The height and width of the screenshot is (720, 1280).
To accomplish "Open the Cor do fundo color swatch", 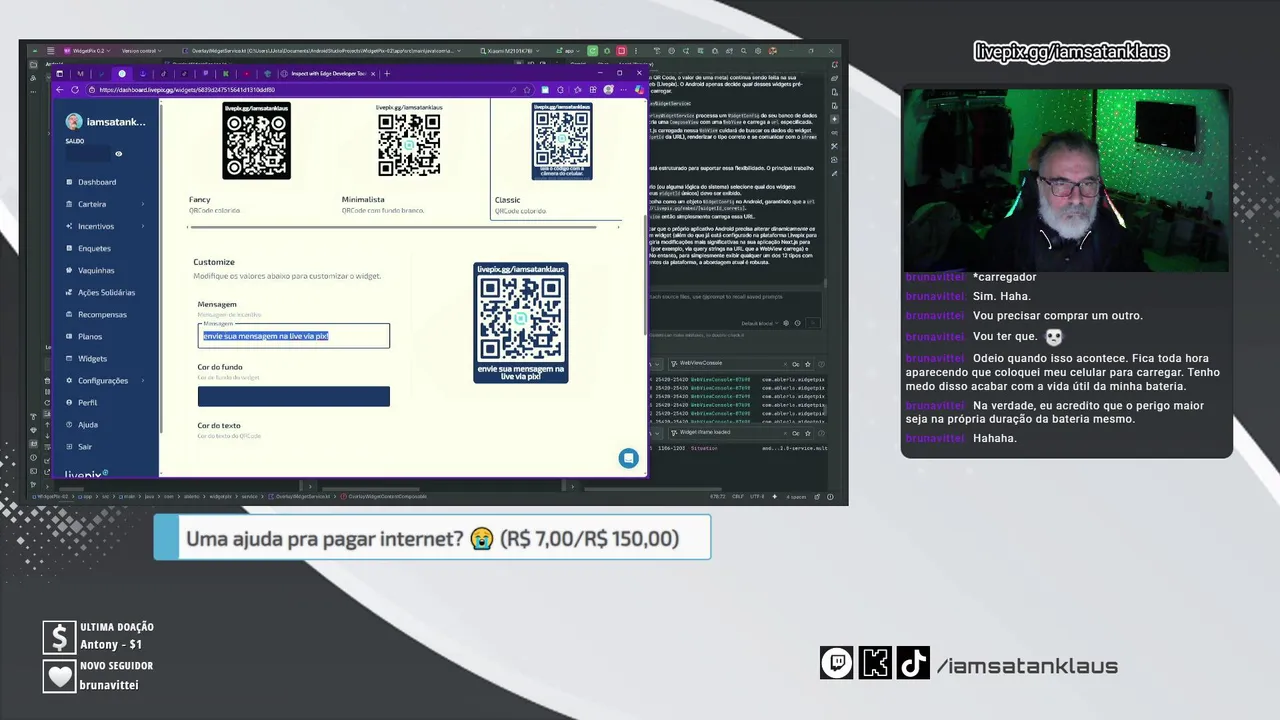I will [x=294, y=396].
